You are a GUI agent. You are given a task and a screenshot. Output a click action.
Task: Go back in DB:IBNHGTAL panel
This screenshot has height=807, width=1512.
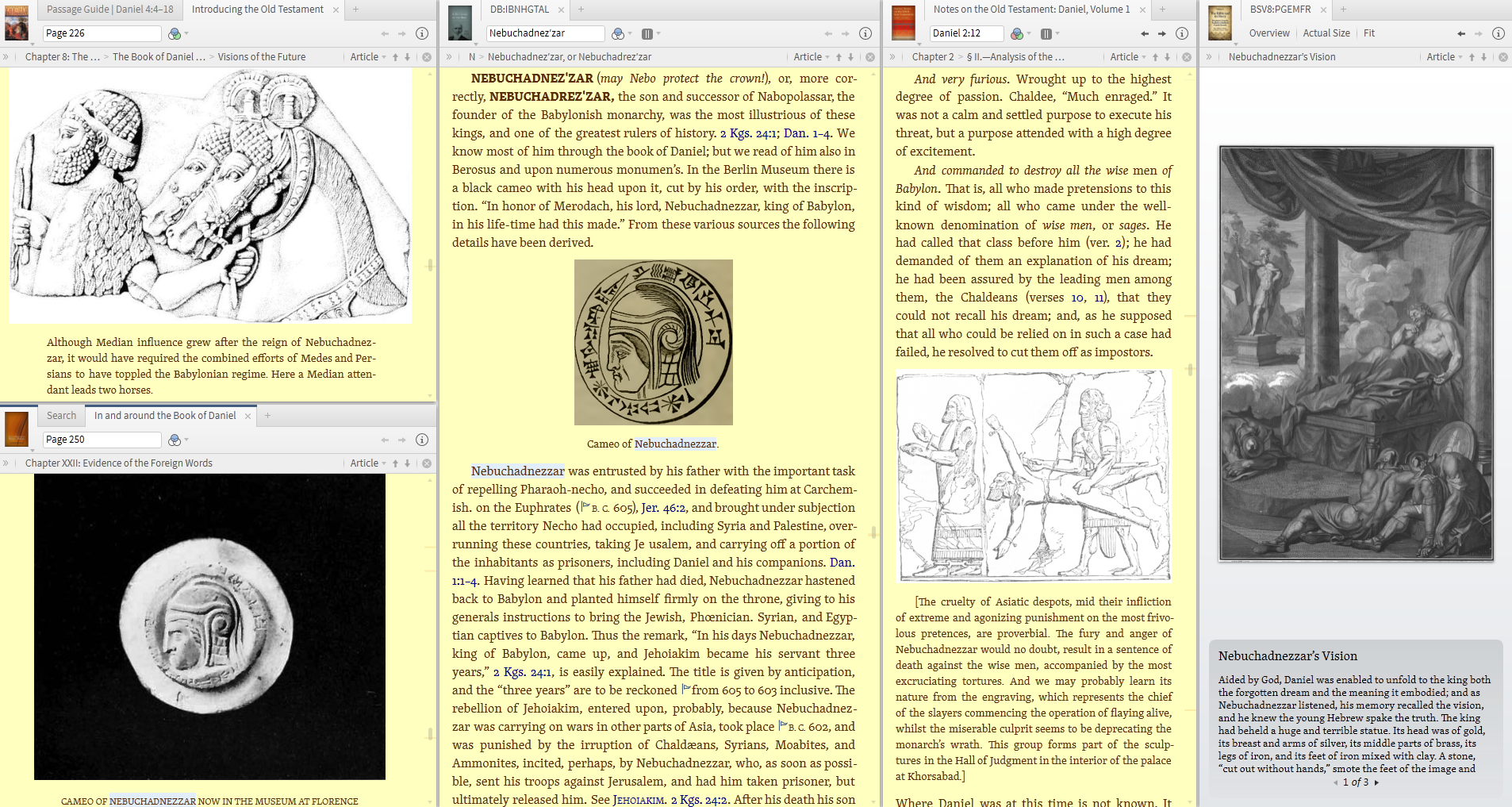tap(828, 33)
